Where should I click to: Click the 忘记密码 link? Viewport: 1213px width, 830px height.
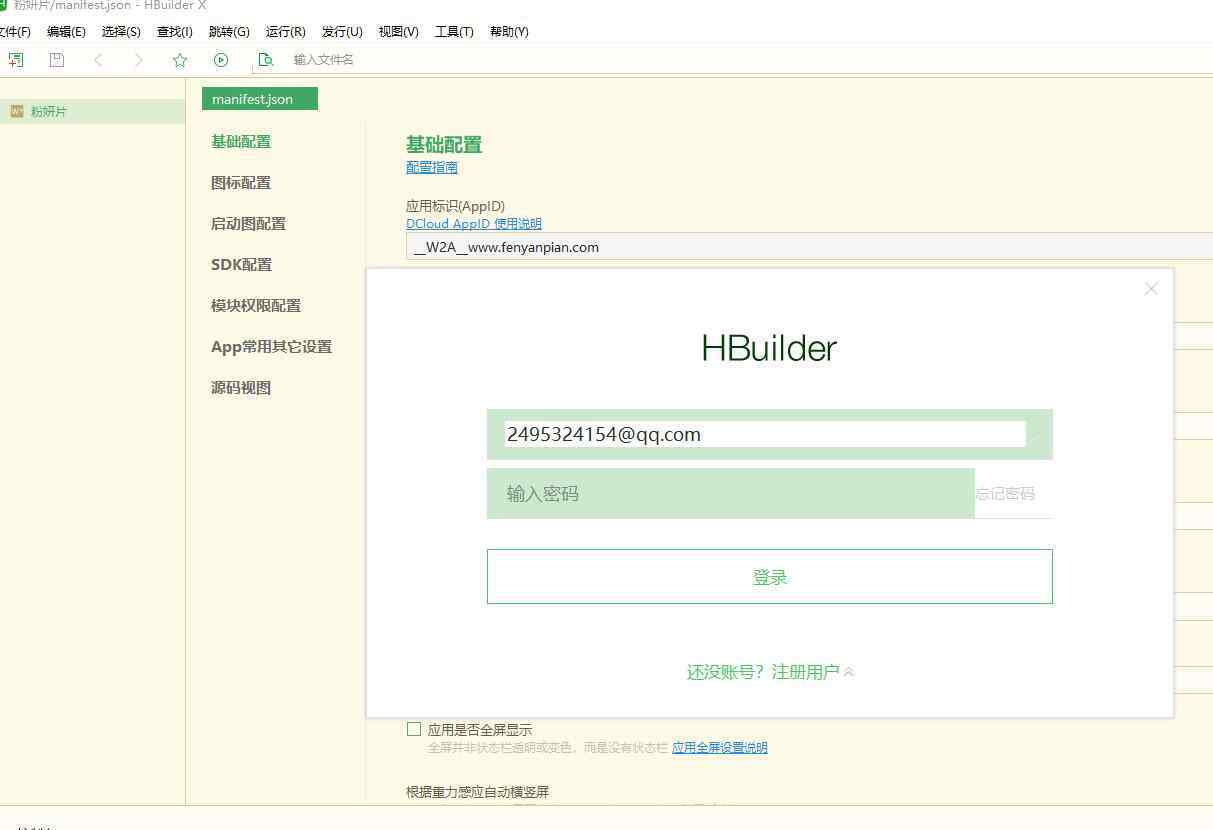point(1005,494)
